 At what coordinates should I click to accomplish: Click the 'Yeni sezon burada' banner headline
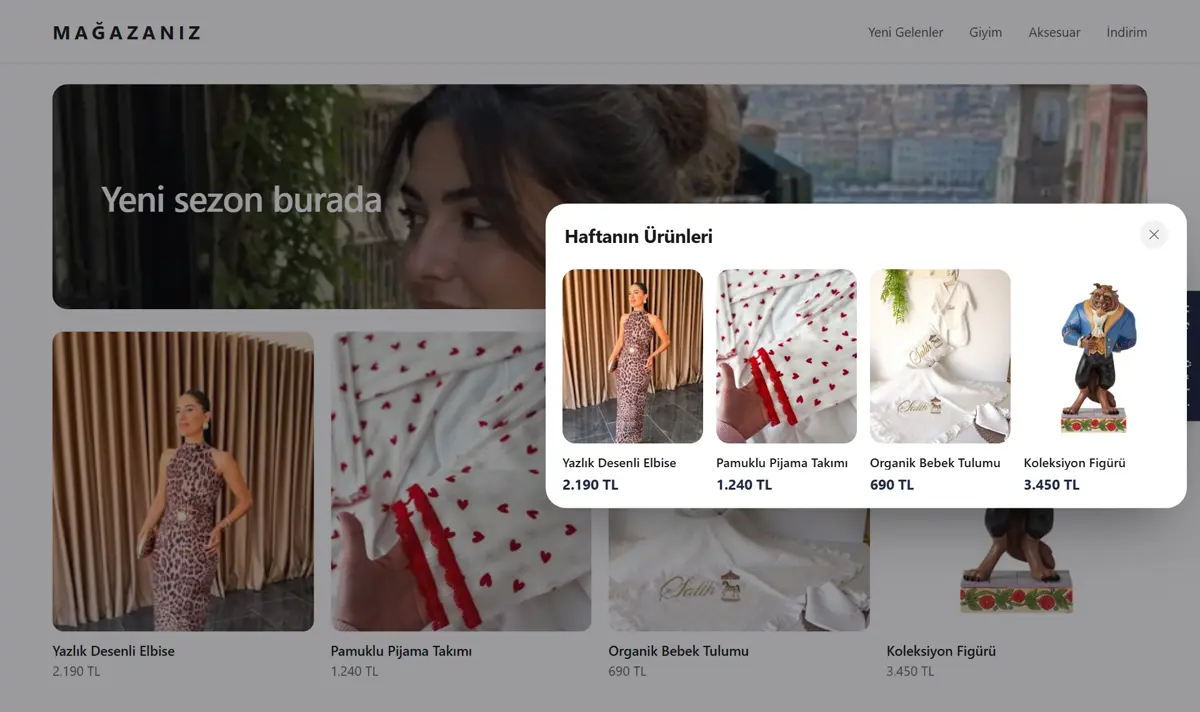click(242, 200)
